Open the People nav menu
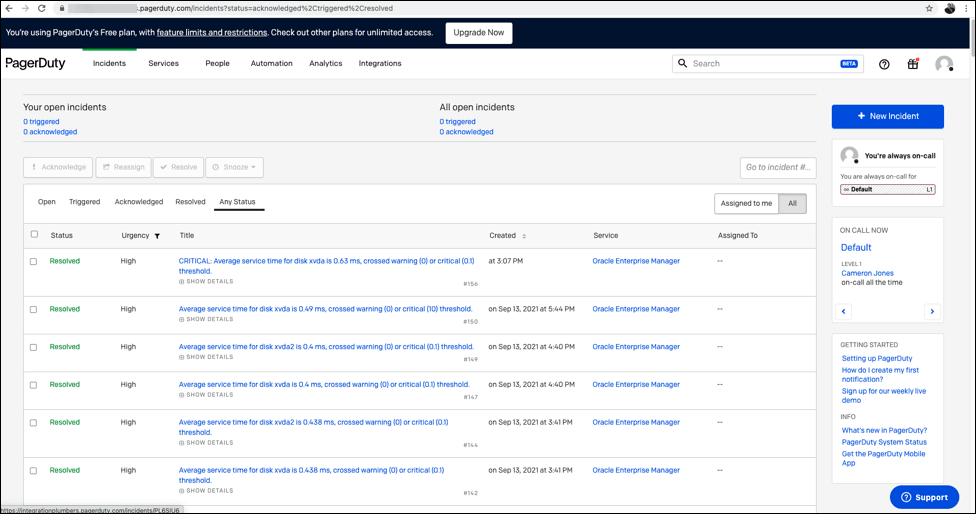This screenshot has height=514, width=976. click(217, 63)
